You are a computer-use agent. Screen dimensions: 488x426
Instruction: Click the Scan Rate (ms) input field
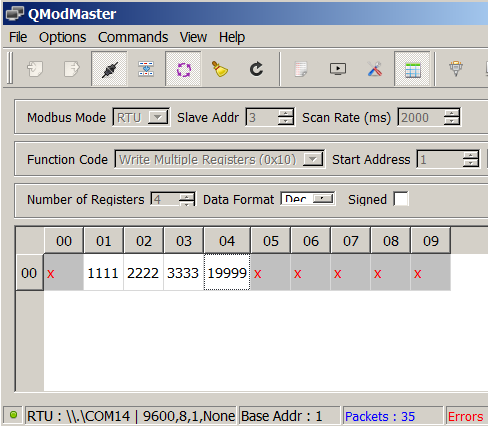click(x=421, y=117)
